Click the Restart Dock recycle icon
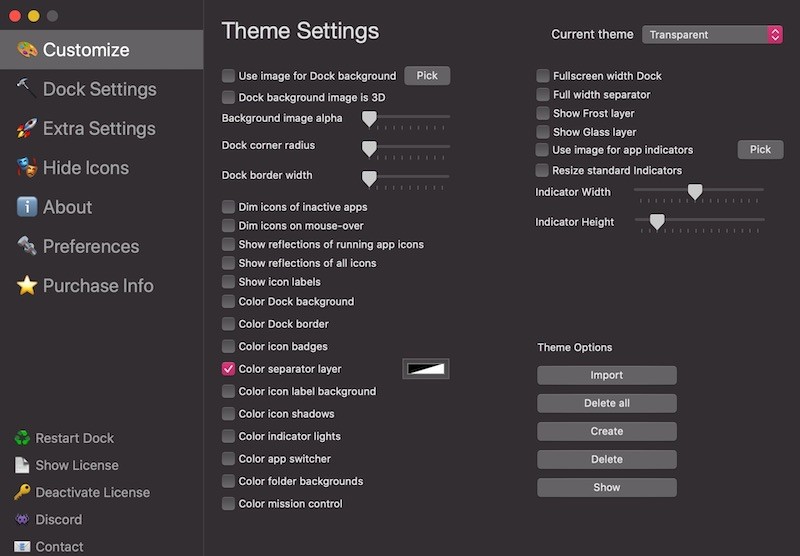The image size is (800, 556). click(x=22, y=438)
